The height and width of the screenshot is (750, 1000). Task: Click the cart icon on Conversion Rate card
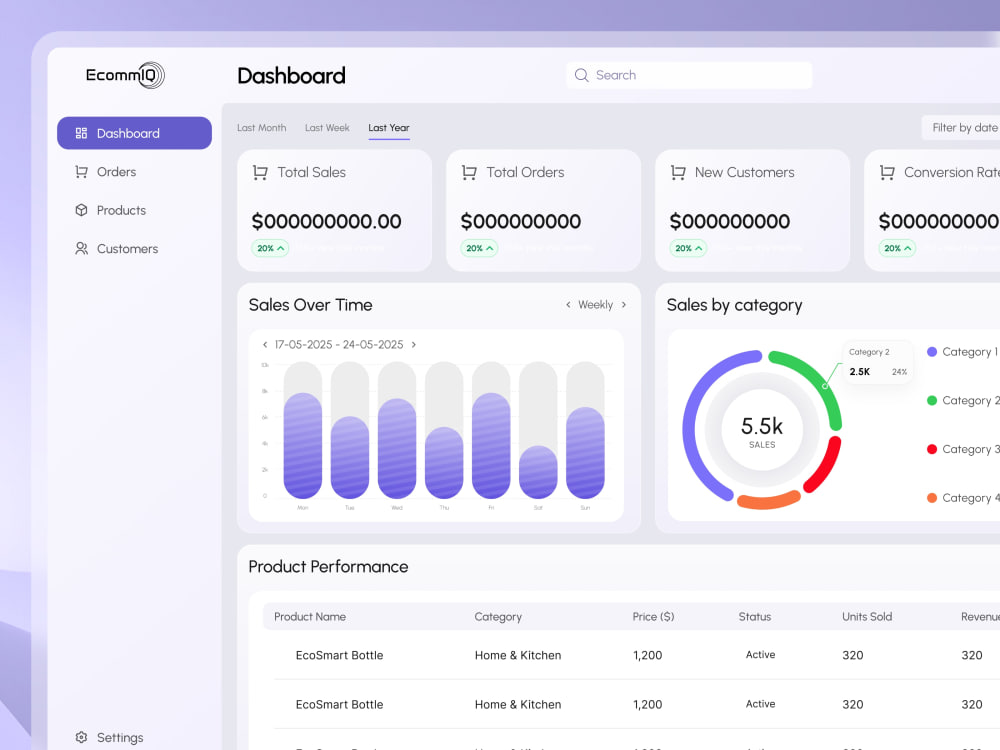coord(887,172)
